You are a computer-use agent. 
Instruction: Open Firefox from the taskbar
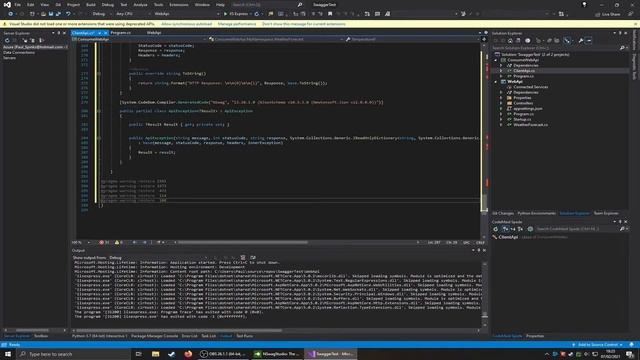tap(188, 354)
